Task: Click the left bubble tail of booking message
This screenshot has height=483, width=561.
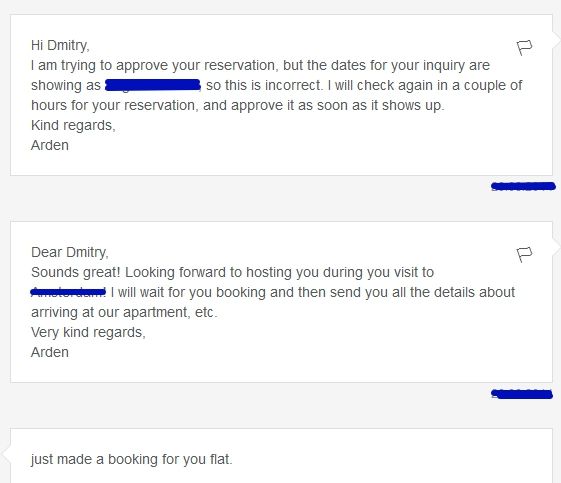Action: point(6,454)
